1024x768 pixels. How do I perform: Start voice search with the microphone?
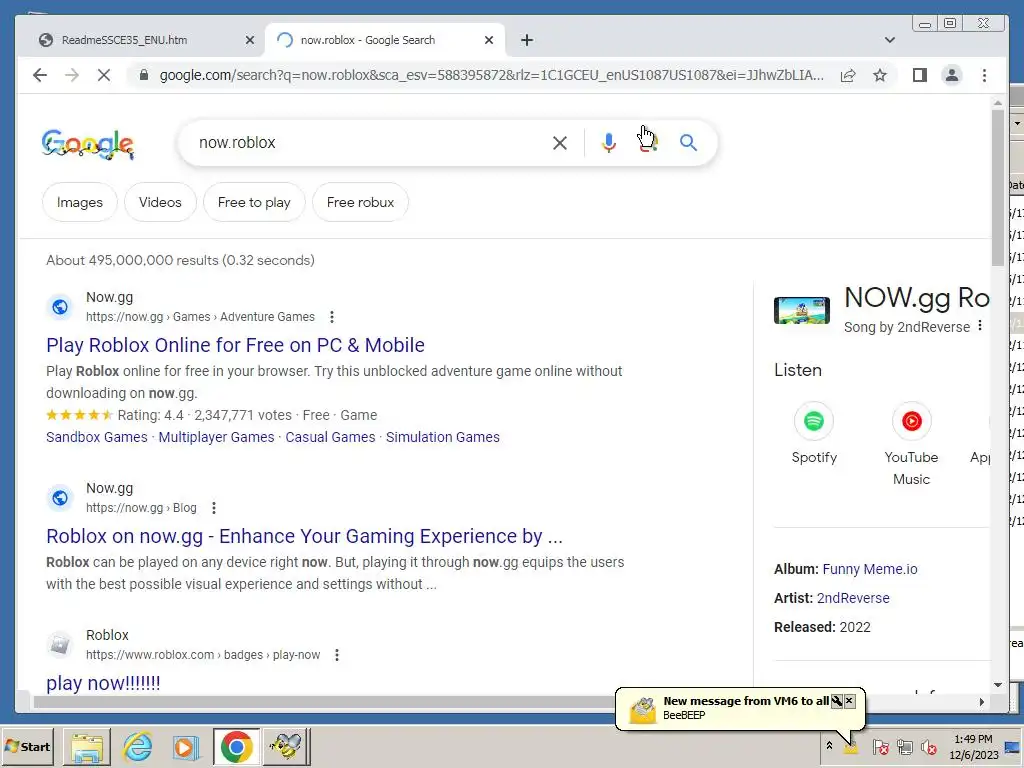pyautogui.click(x=609, y=142)
